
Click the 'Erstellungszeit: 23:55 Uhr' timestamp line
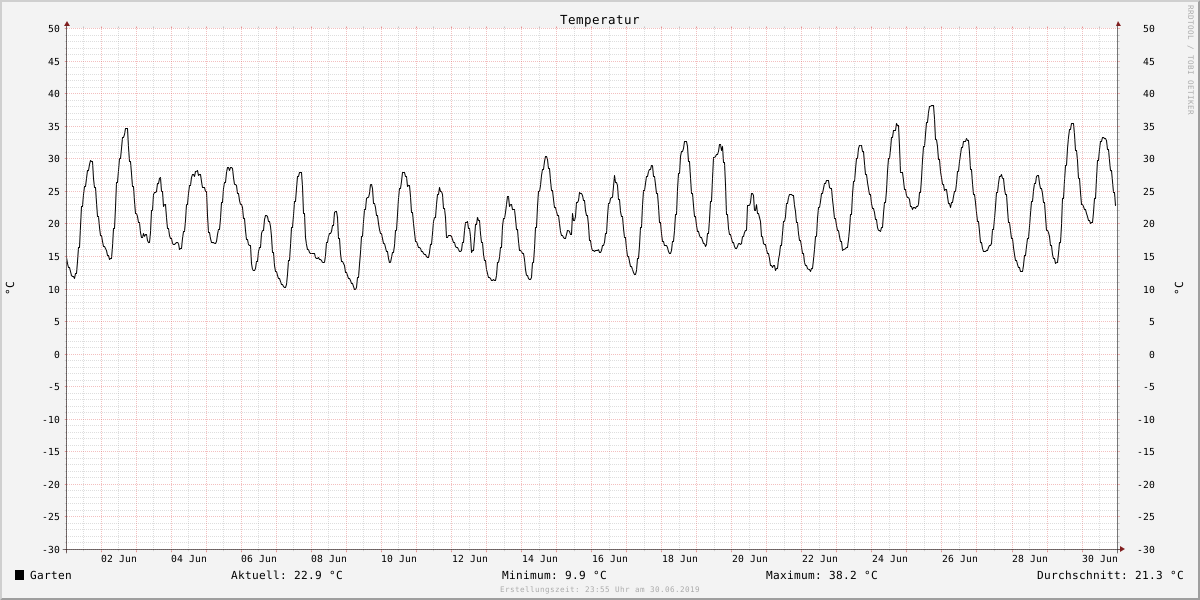[600, 589]
